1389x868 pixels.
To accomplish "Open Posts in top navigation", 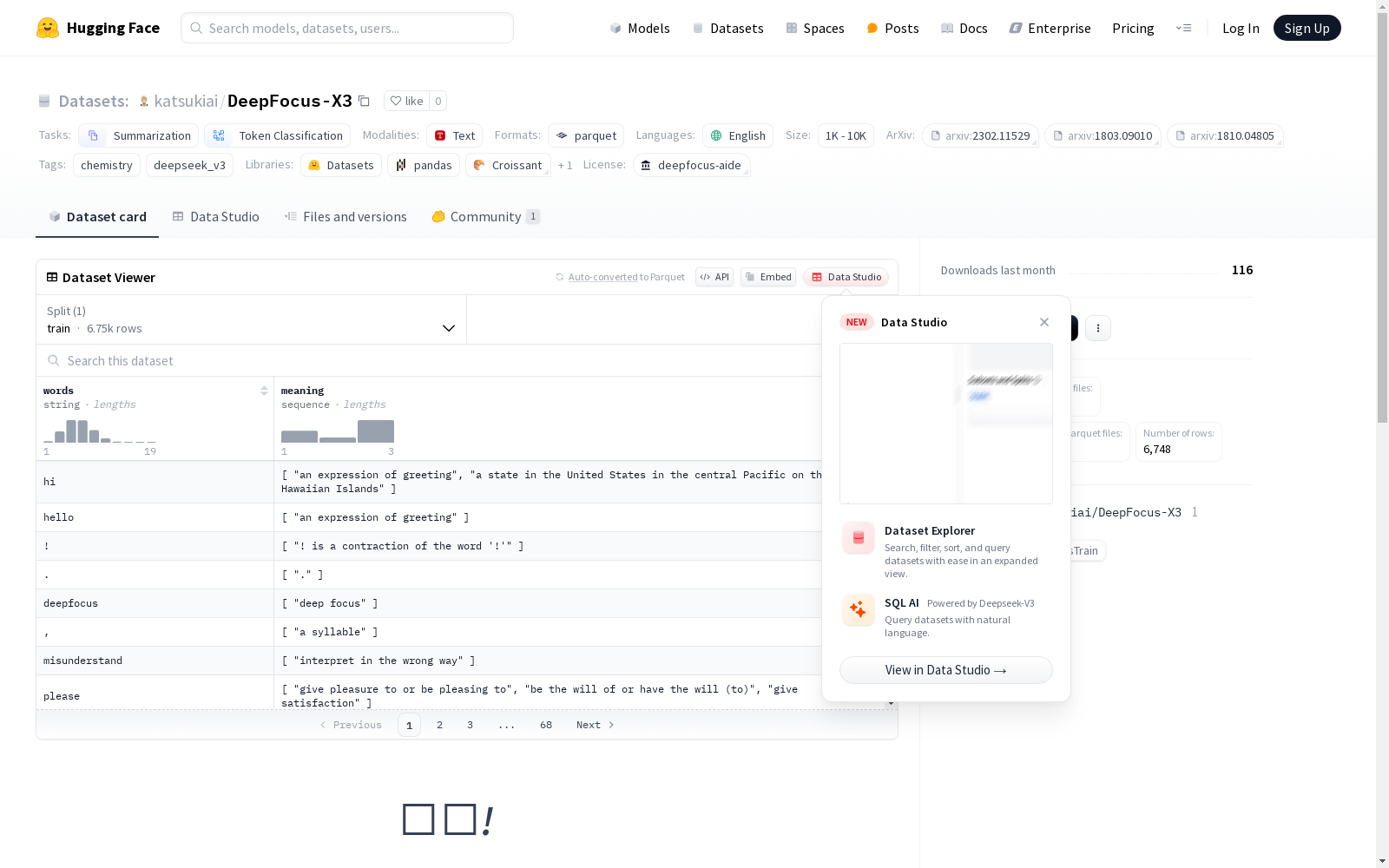I will tap(892, 28).
